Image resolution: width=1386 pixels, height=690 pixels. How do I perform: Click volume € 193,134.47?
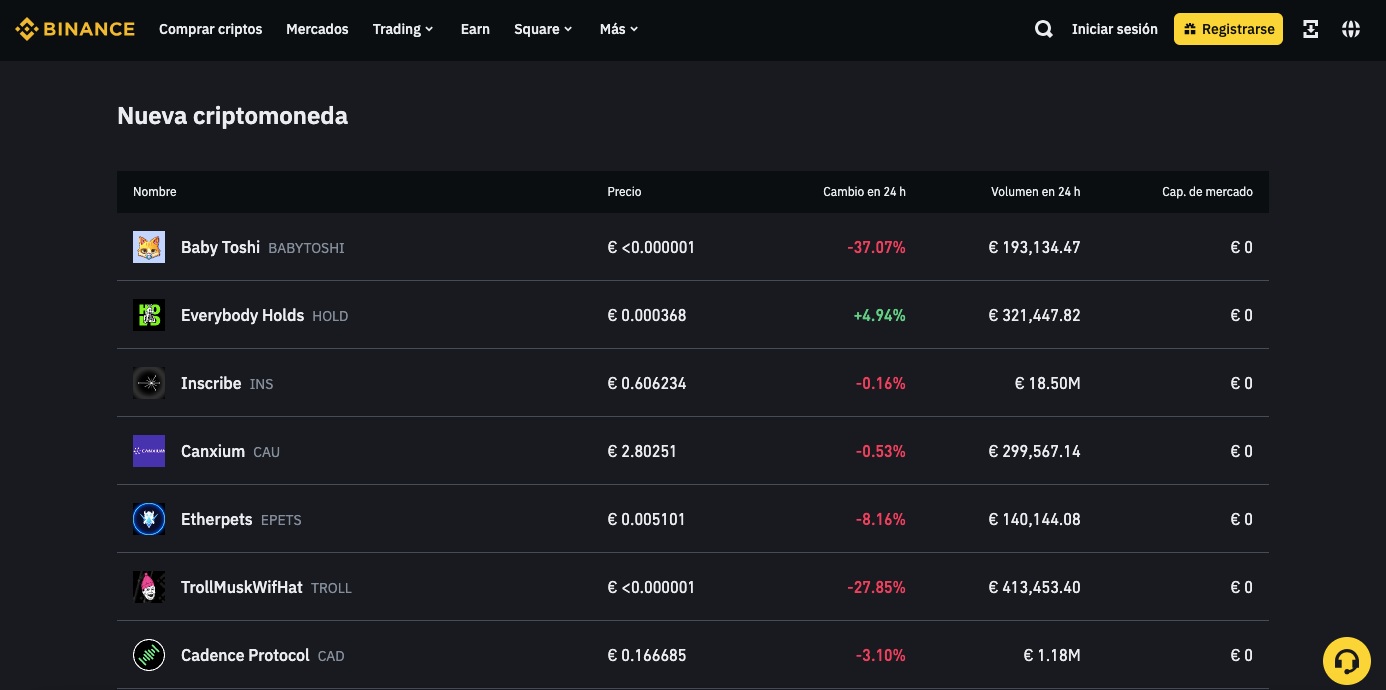click(x=1034, y=247)
